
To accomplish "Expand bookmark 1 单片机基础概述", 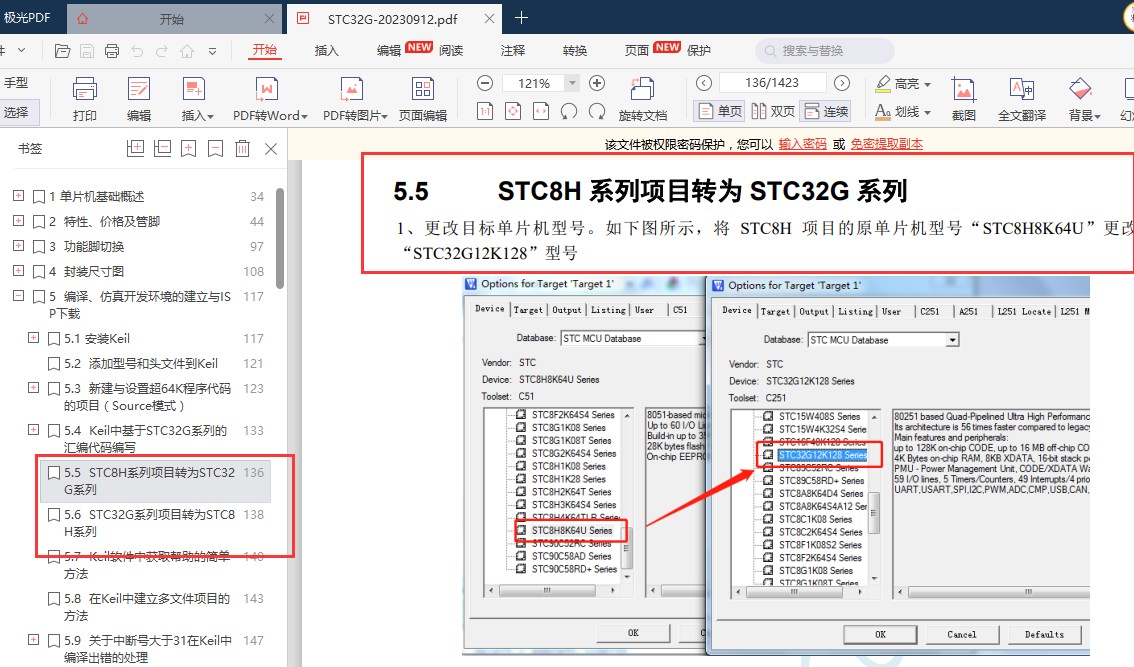I will [x=19, y=195].
